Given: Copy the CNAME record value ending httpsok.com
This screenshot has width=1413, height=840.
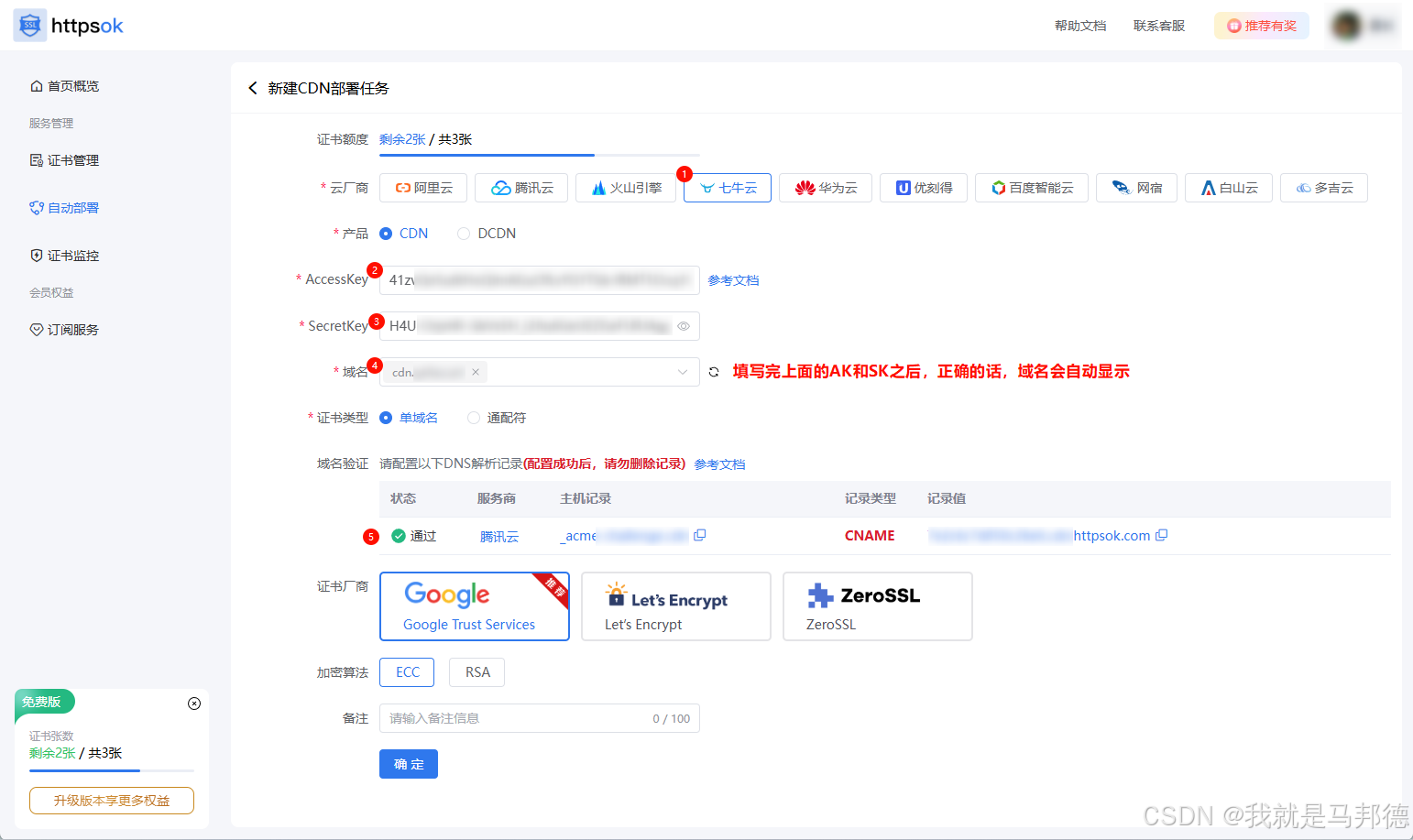Looking at the screenshot, I should [x=1162, y=534].
